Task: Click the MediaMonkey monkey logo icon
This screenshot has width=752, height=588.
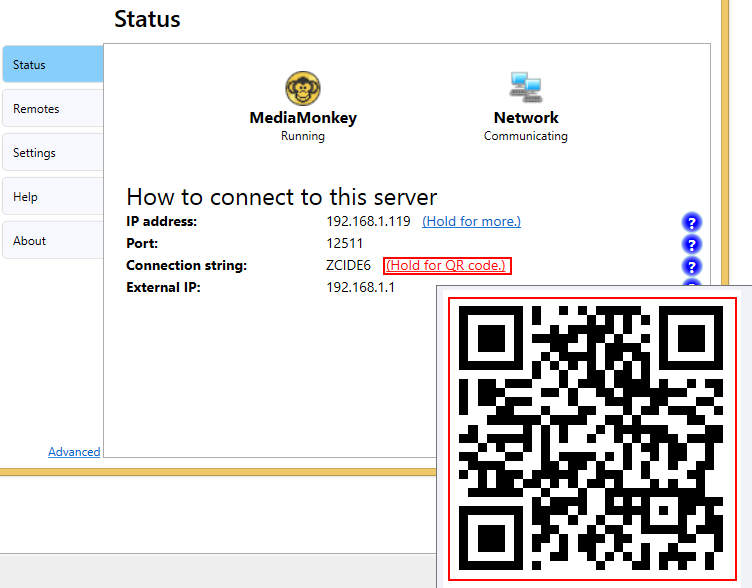Action: click(303, 88)
